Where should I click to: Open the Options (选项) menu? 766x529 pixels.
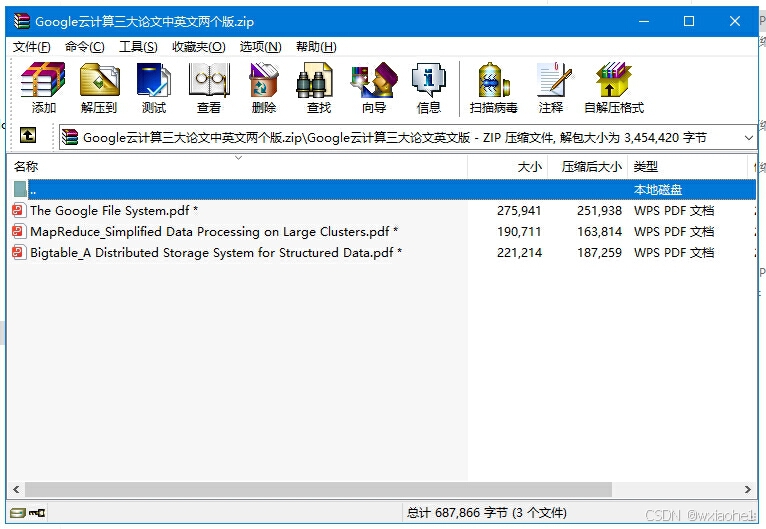click(260, 47)
